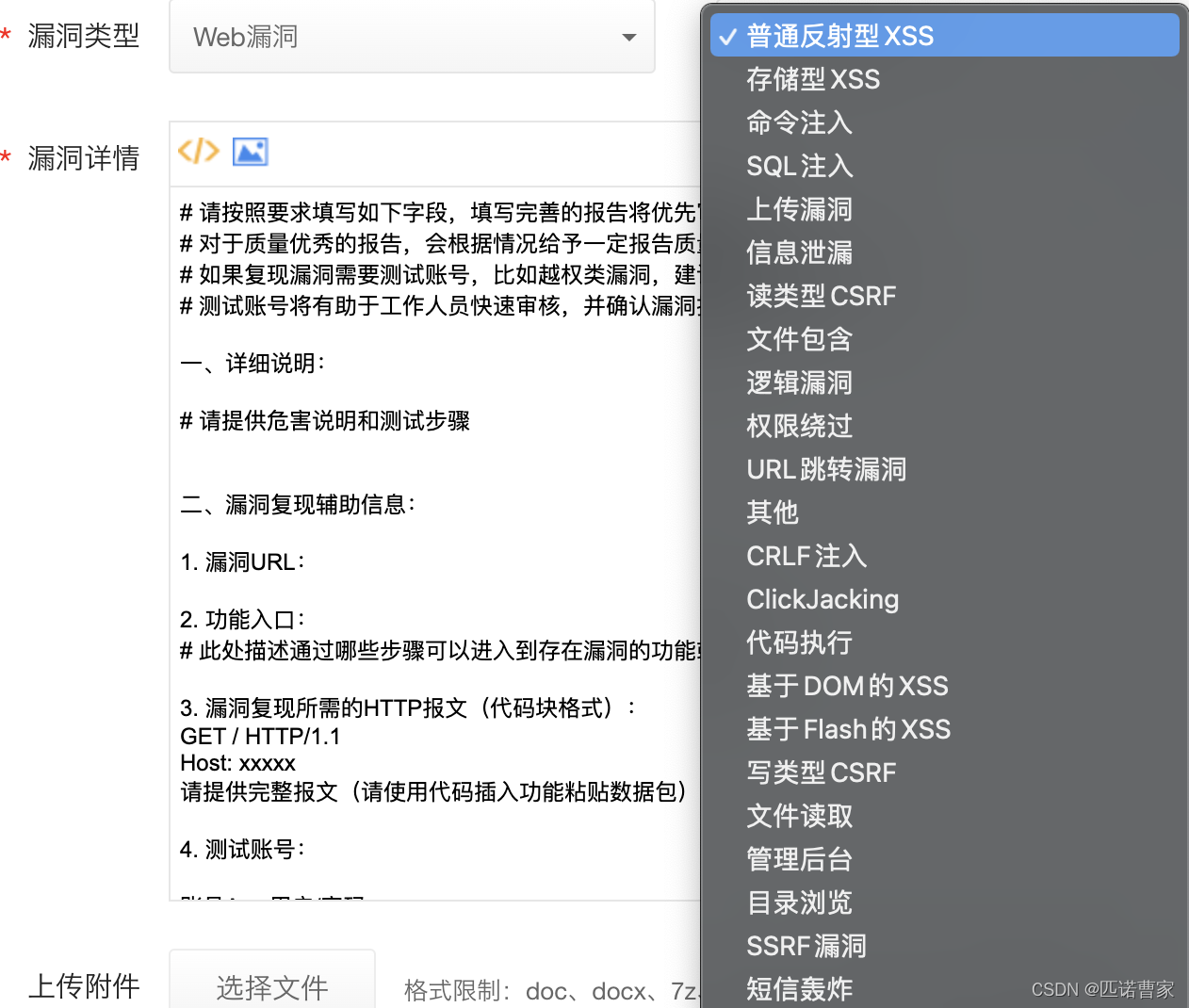Click the 格式限制 hint text
The width and height of the screenshot is (1189, 1008).
pos(551,991)
